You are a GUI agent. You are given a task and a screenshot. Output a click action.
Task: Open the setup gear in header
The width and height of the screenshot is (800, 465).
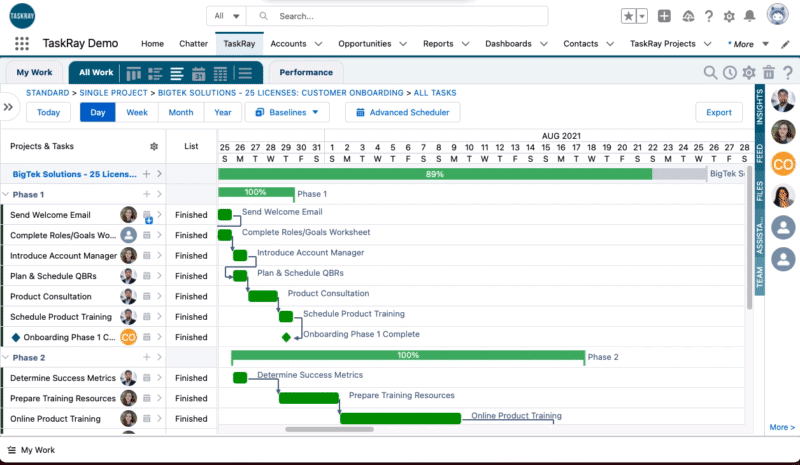[x=729, y=16]
